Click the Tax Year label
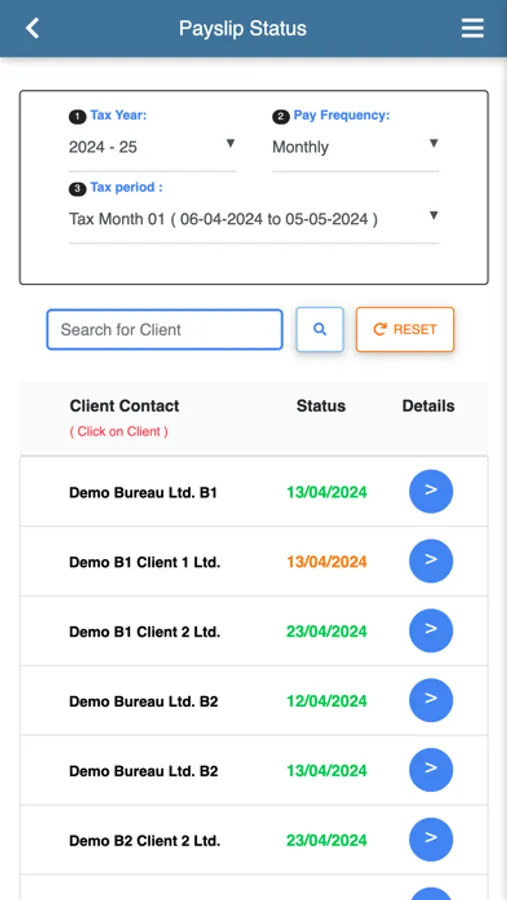 [118, 115]
